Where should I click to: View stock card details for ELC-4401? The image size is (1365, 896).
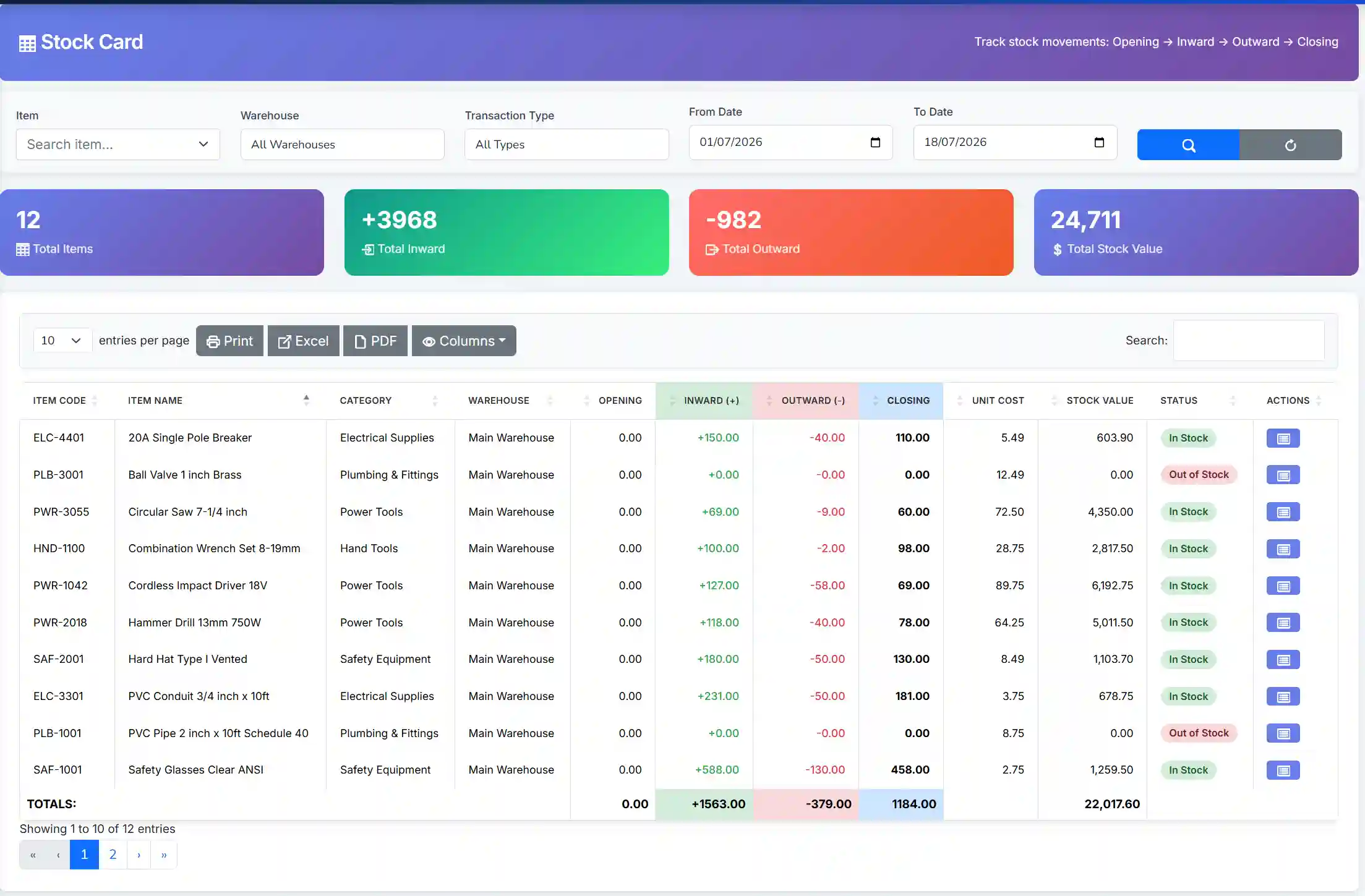(x=1283, y=438)
